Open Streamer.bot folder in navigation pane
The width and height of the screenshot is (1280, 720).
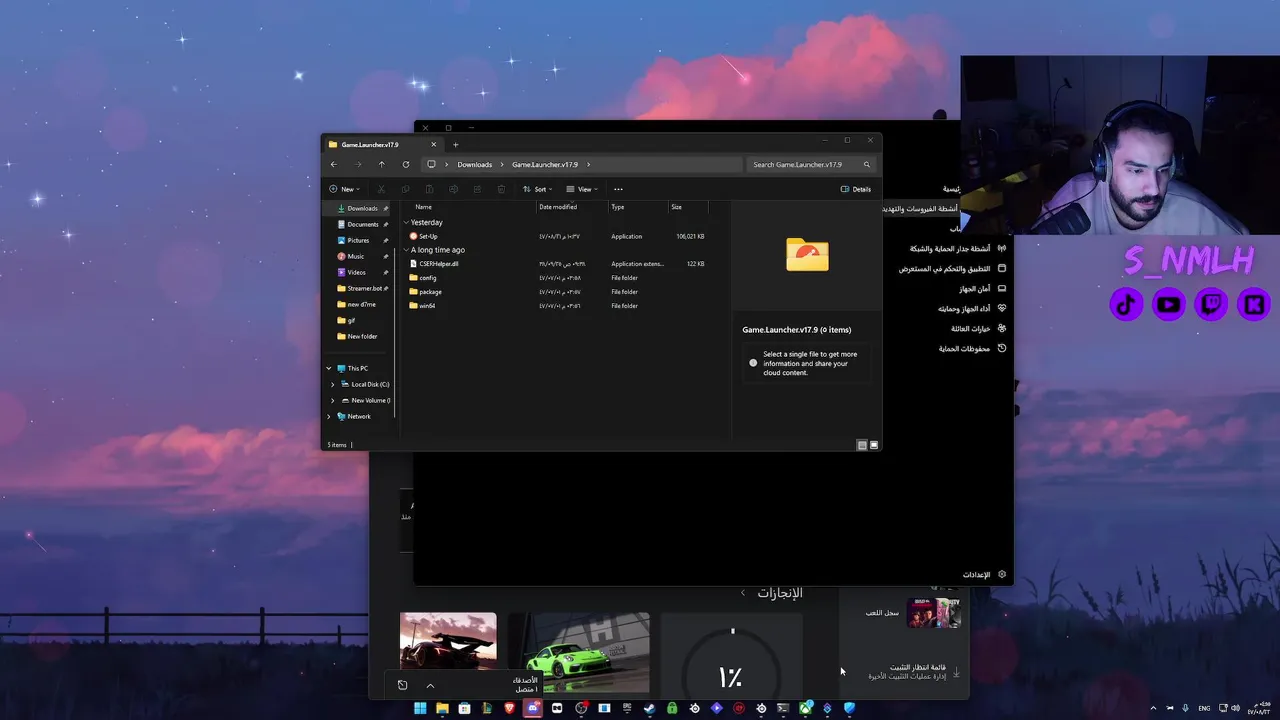pos(360,289)
